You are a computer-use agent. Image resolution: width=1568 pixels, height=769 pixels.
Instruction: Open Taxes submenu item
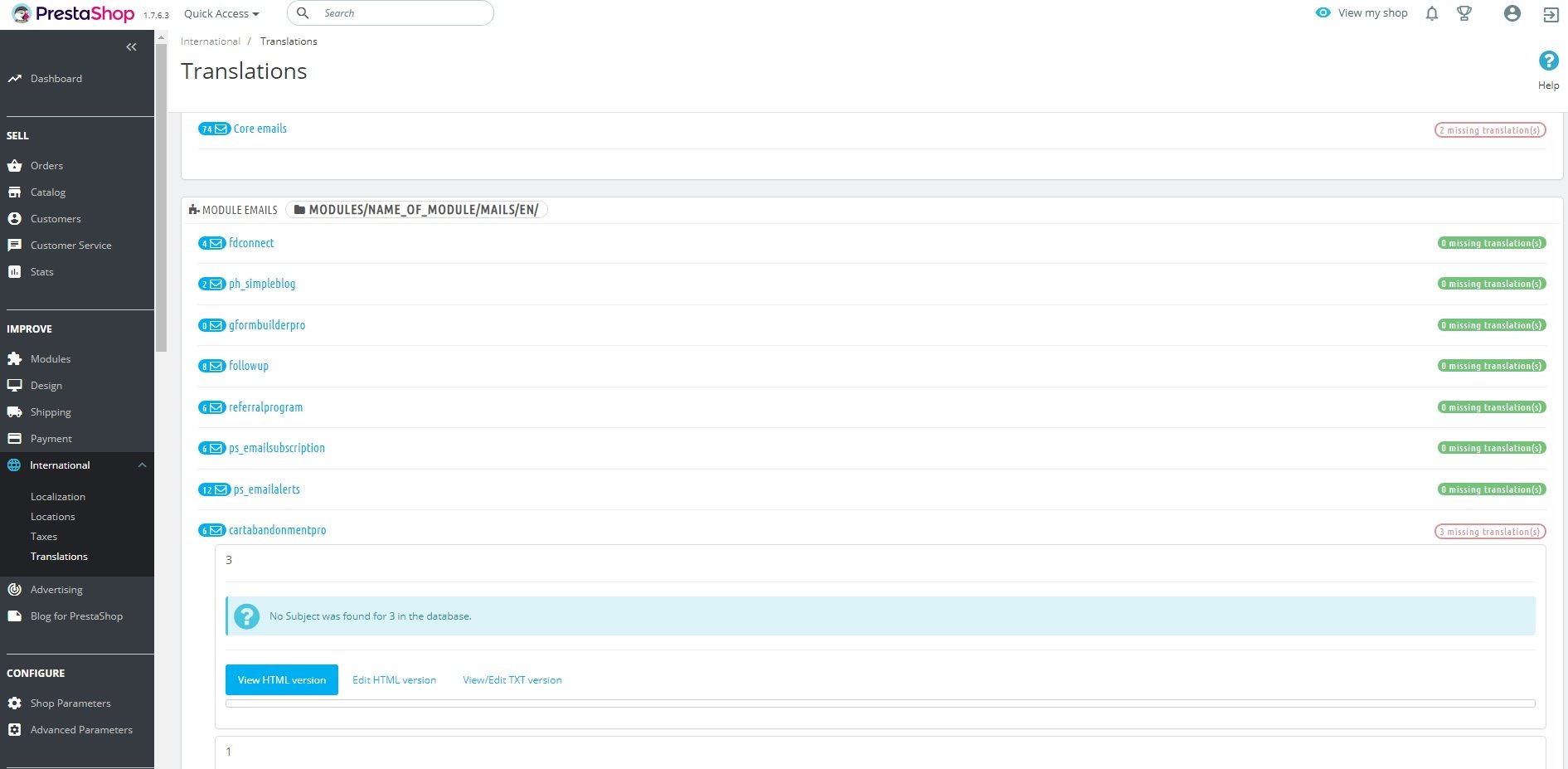(44, 537)
